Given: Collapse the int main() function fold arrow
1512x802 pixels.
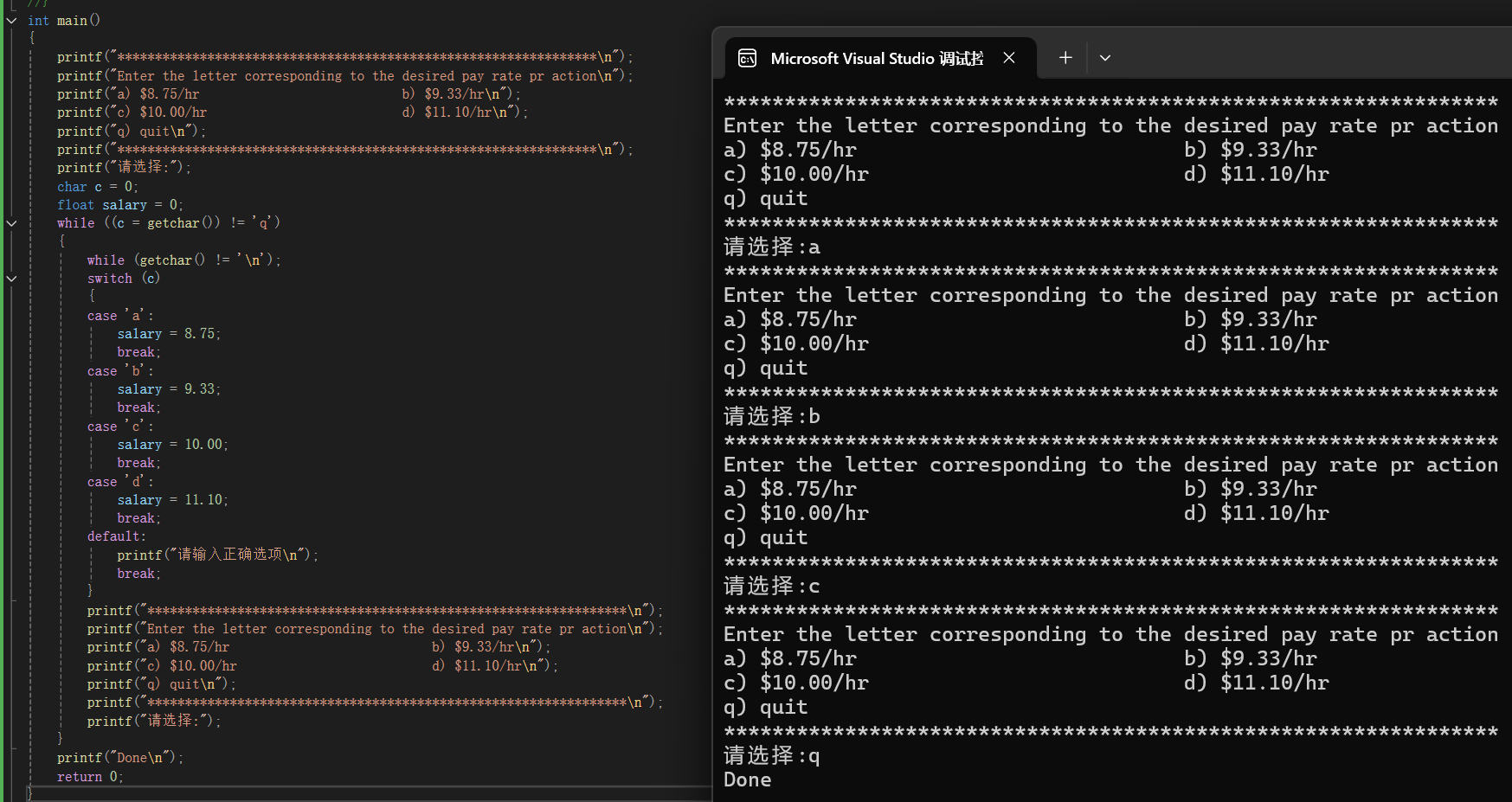Looking at the screenshot, I should point(11,21).
